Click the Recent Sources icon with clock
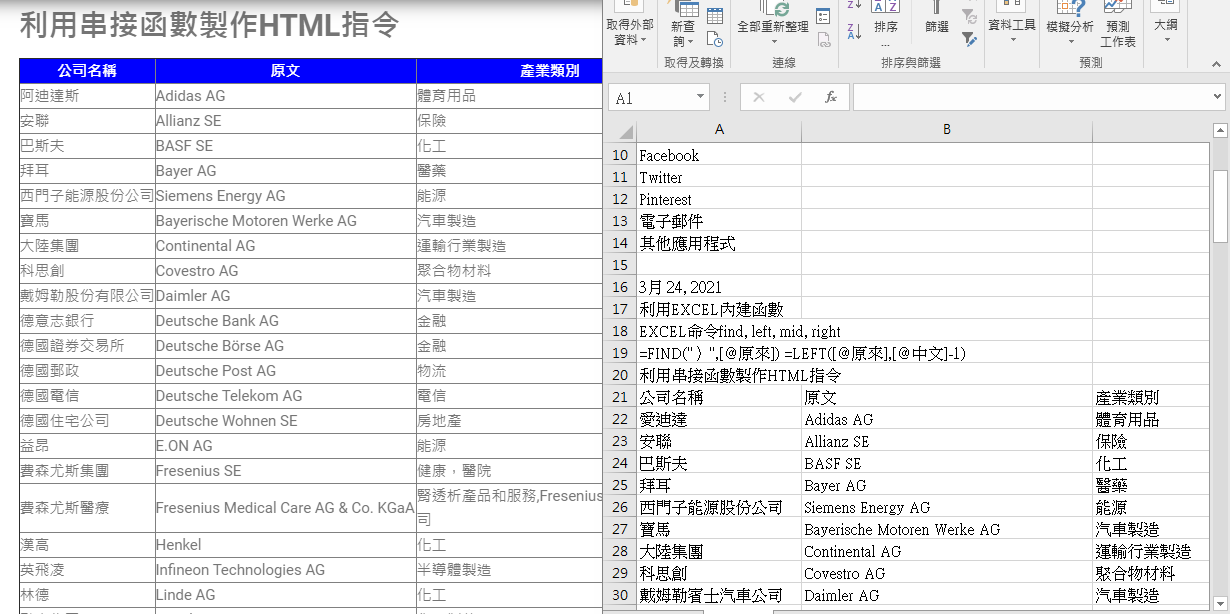The height and width of the screenshot is (614, 1230). pos(715,39)
